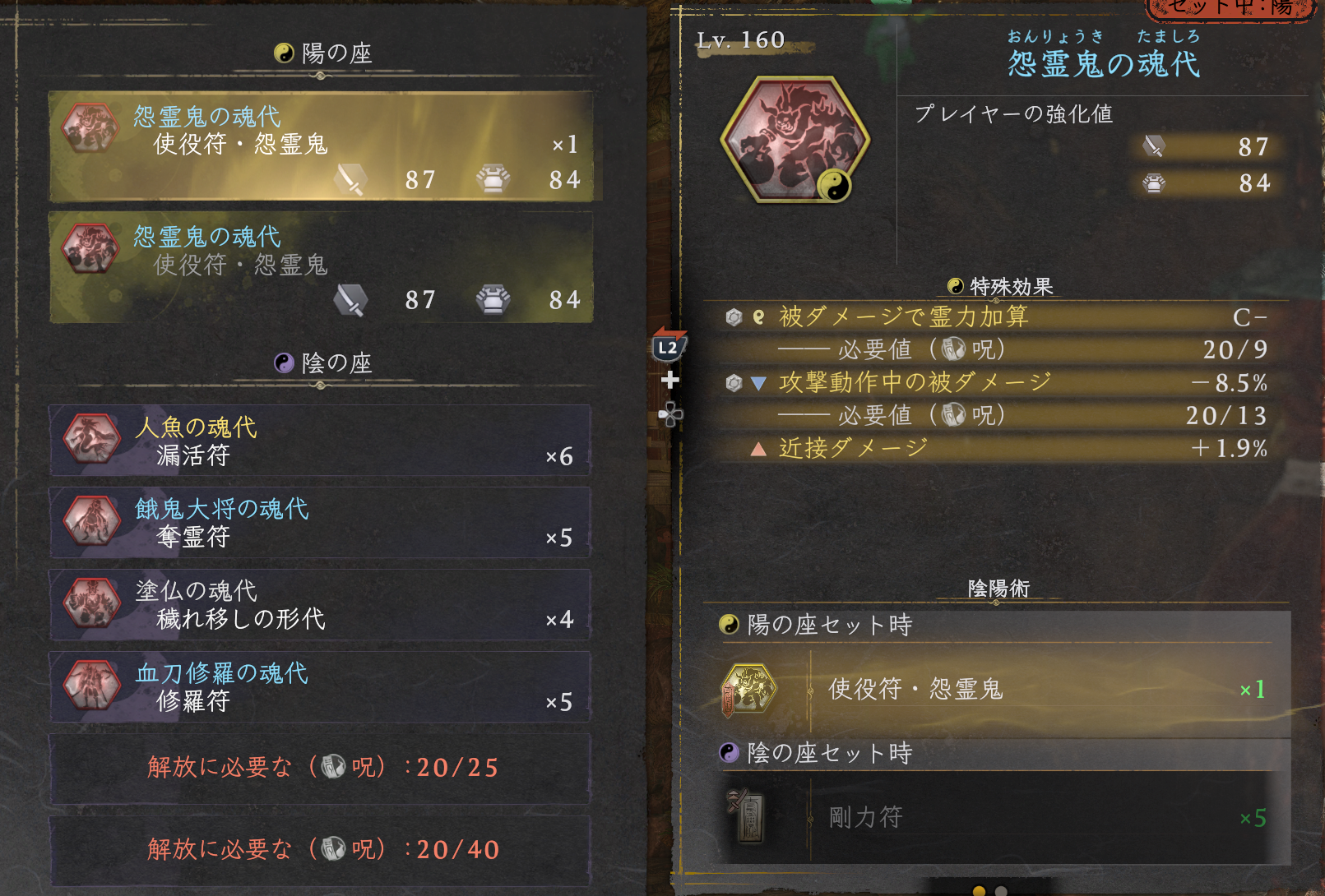The image size is (1325, 896).
Task: Click the 血刀修羅の魂代 hexagon icon
Action: coord(92,685)
